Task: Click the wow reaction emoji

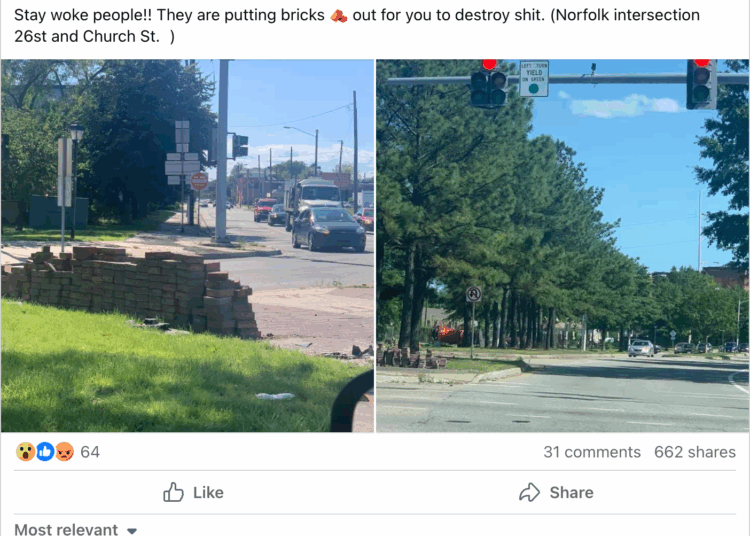Action: (25, 452)
